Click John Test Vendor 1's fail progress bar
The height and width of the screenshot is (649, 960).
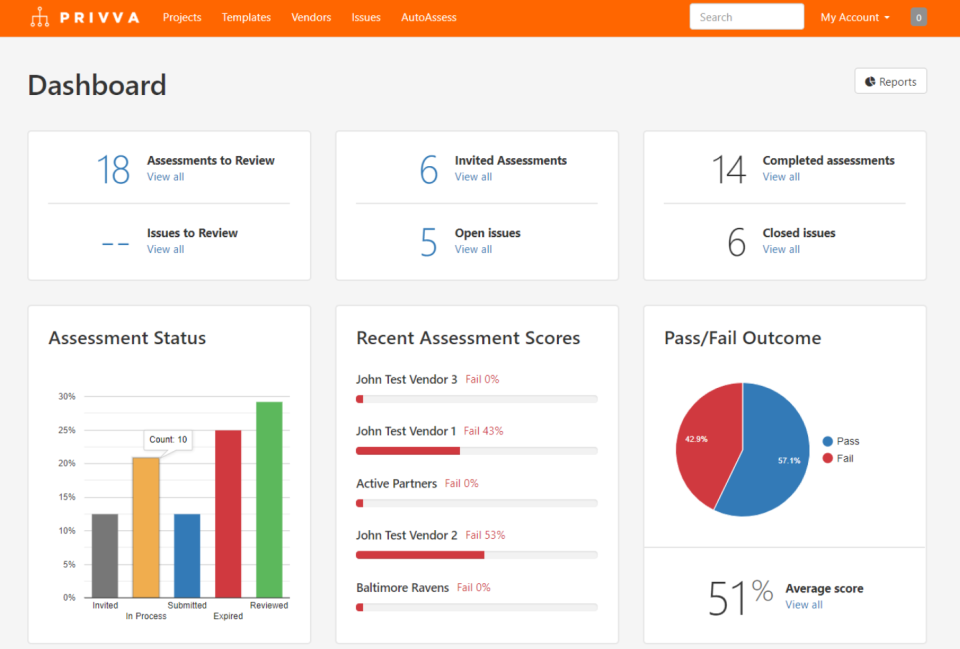(x=476, y=450)
